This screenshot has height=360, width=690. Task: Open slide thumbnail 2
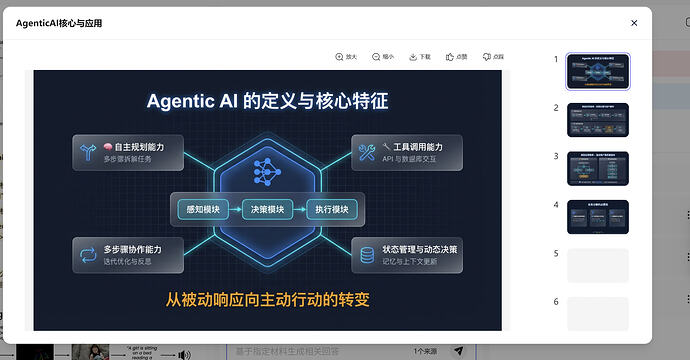(x=598, y=120)
